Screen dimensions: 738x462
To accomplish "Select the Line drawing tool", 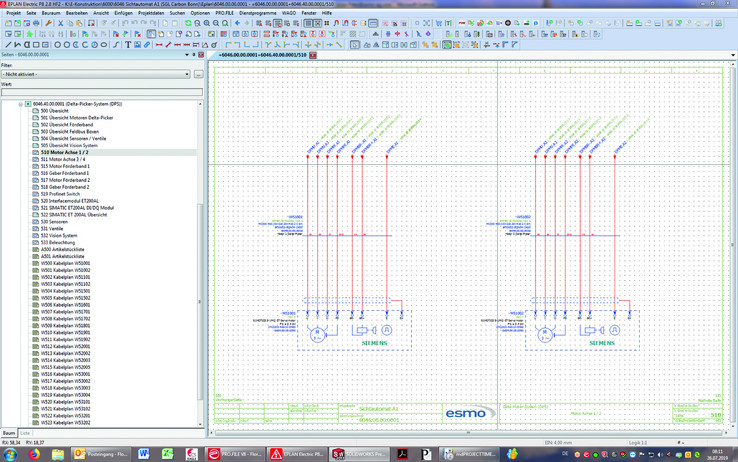I will tap(8, 45).
